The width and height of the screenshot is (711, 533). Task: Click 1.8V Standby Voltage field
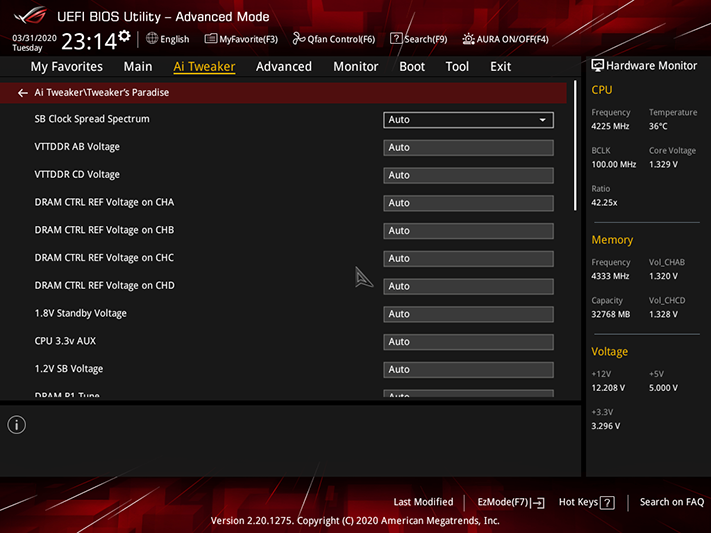[x=468, y=314]
